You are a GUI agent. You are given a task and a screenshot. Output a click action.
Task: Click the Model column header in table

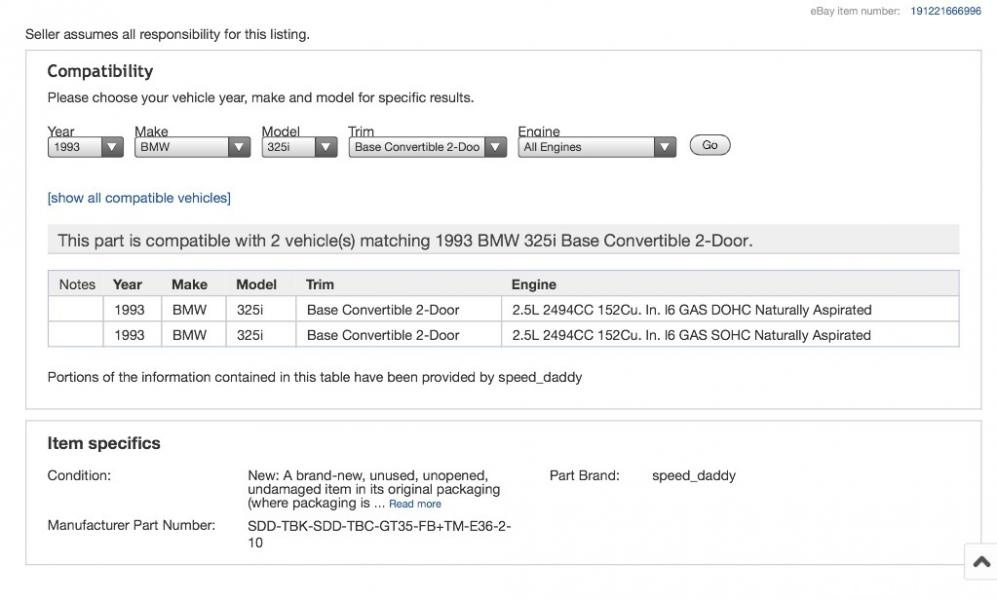[x=256, y=284]
